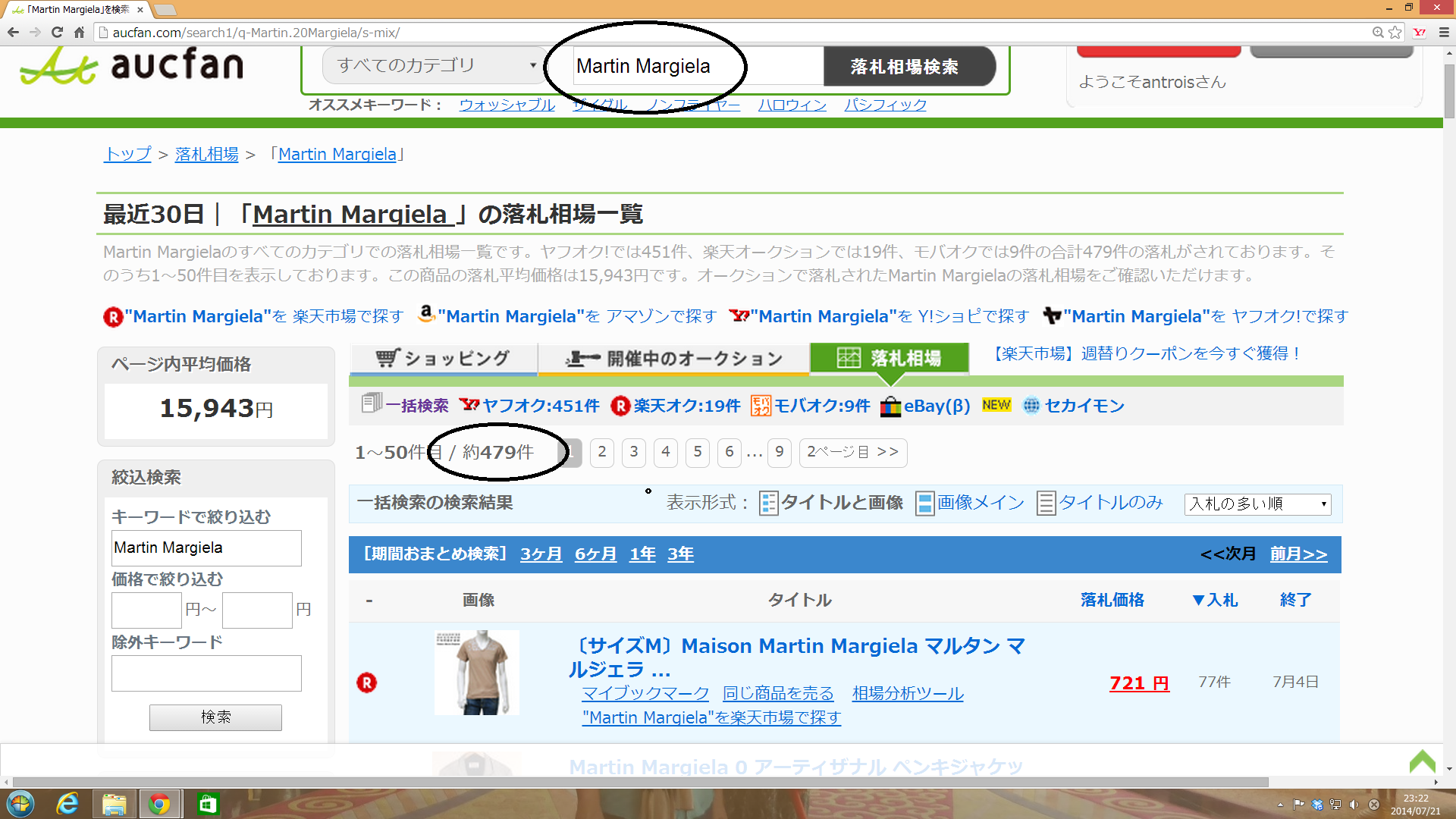Click the T-shirt product thumbnail
The height and width of the screenshot is (819, 1456).
tap(476, 673)
